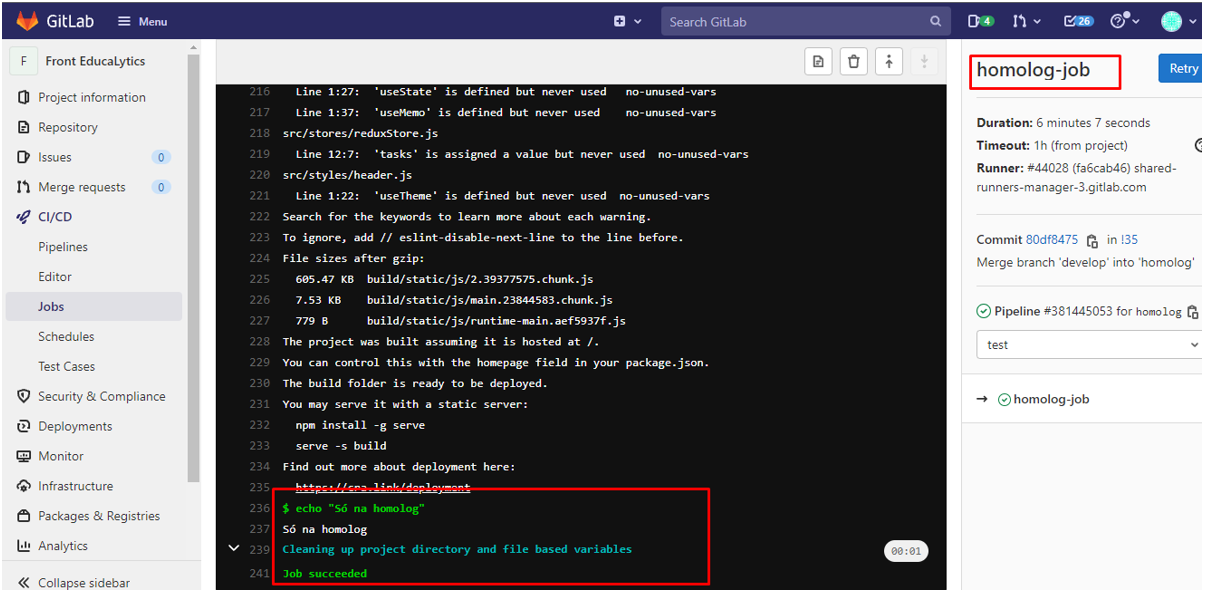Image resolution: width=1206 pixels, height=593 pixels.
Task: Open Repository in sidebar
Action: [68, 127]
